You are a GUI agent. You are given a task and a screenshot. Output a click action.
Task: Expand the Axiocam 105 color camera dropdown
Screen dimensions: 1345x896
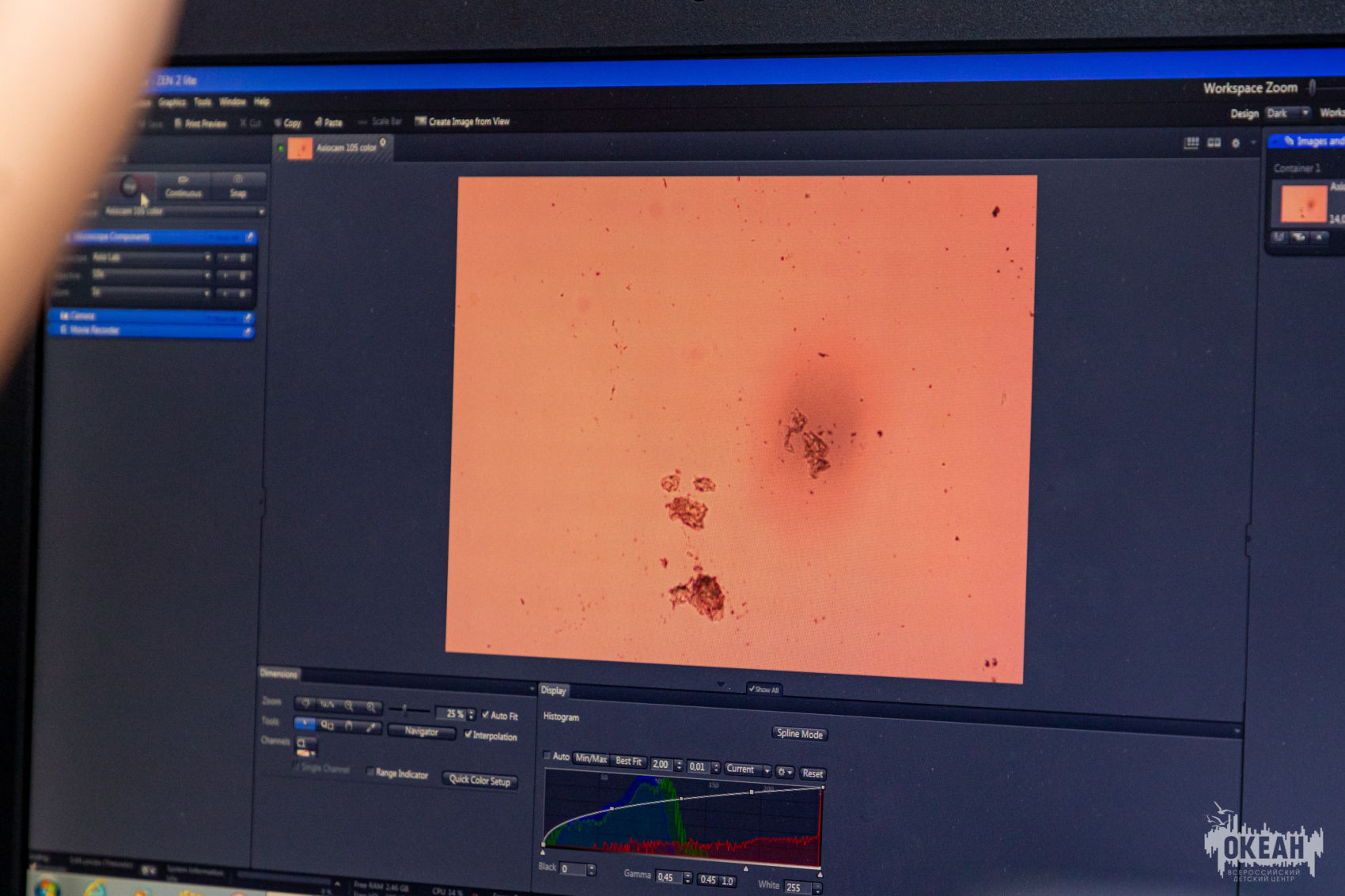(x=260, y=212)
